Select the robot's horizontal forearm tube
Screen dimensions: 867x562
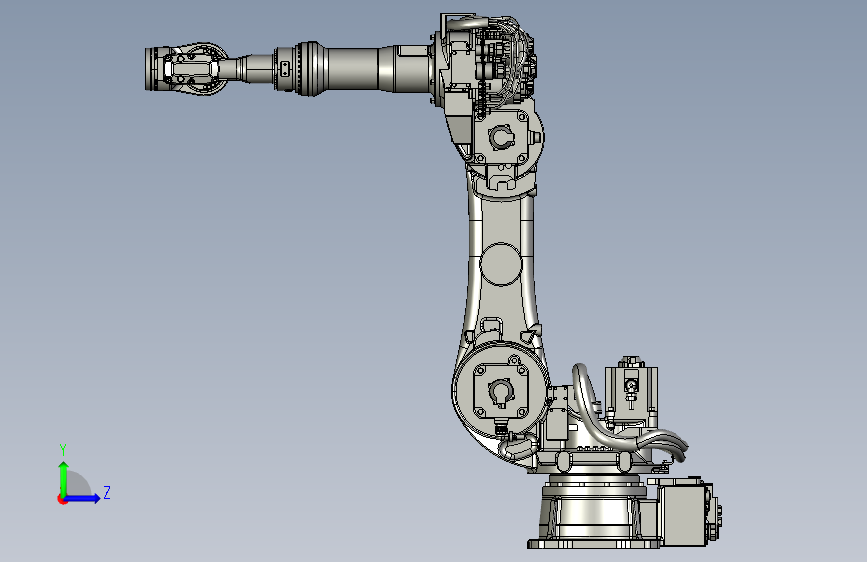click(x=352, y=69)
